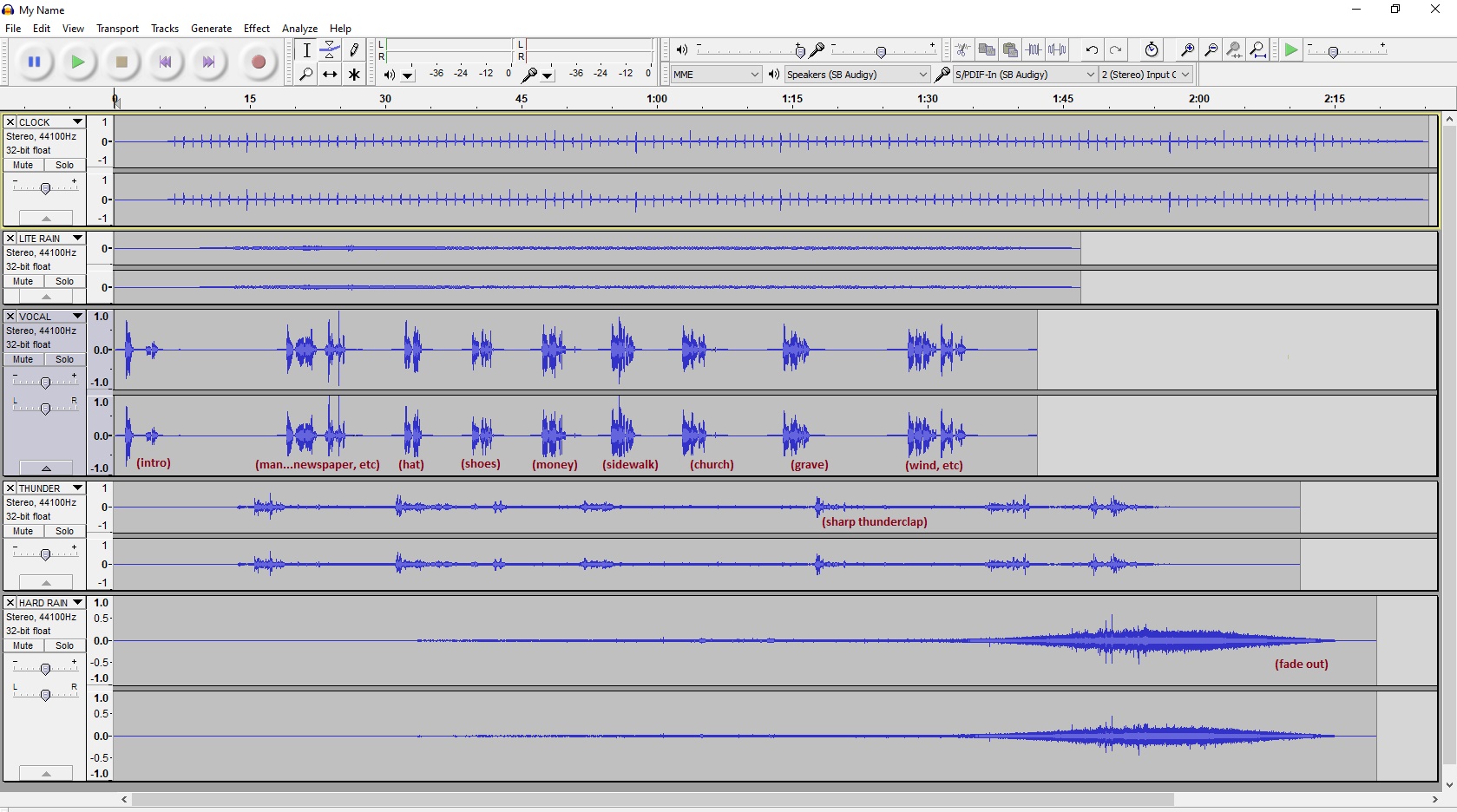This screenshot has height=812, width=1457.
Task: Select the Envelope tool
Action: click(331, 50)
